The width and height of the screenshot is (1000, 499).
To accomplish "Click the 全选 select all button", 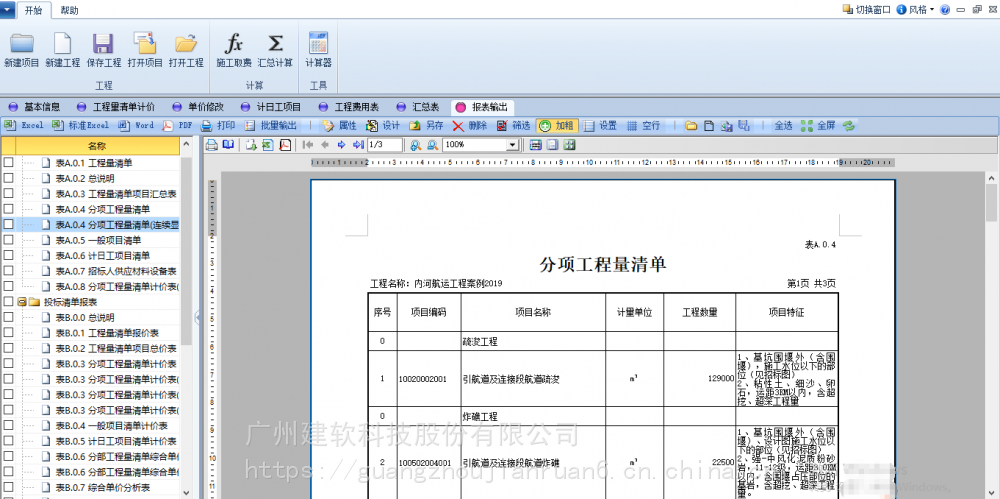I will pyautogui.click(x=783, y=126).
